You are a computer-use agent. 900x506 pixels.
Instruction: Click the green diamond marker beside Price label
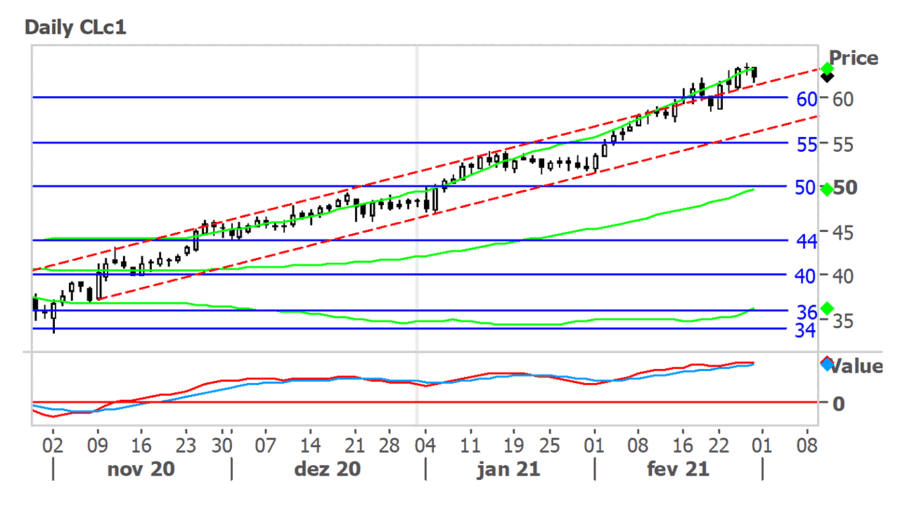tap(827, 69)
